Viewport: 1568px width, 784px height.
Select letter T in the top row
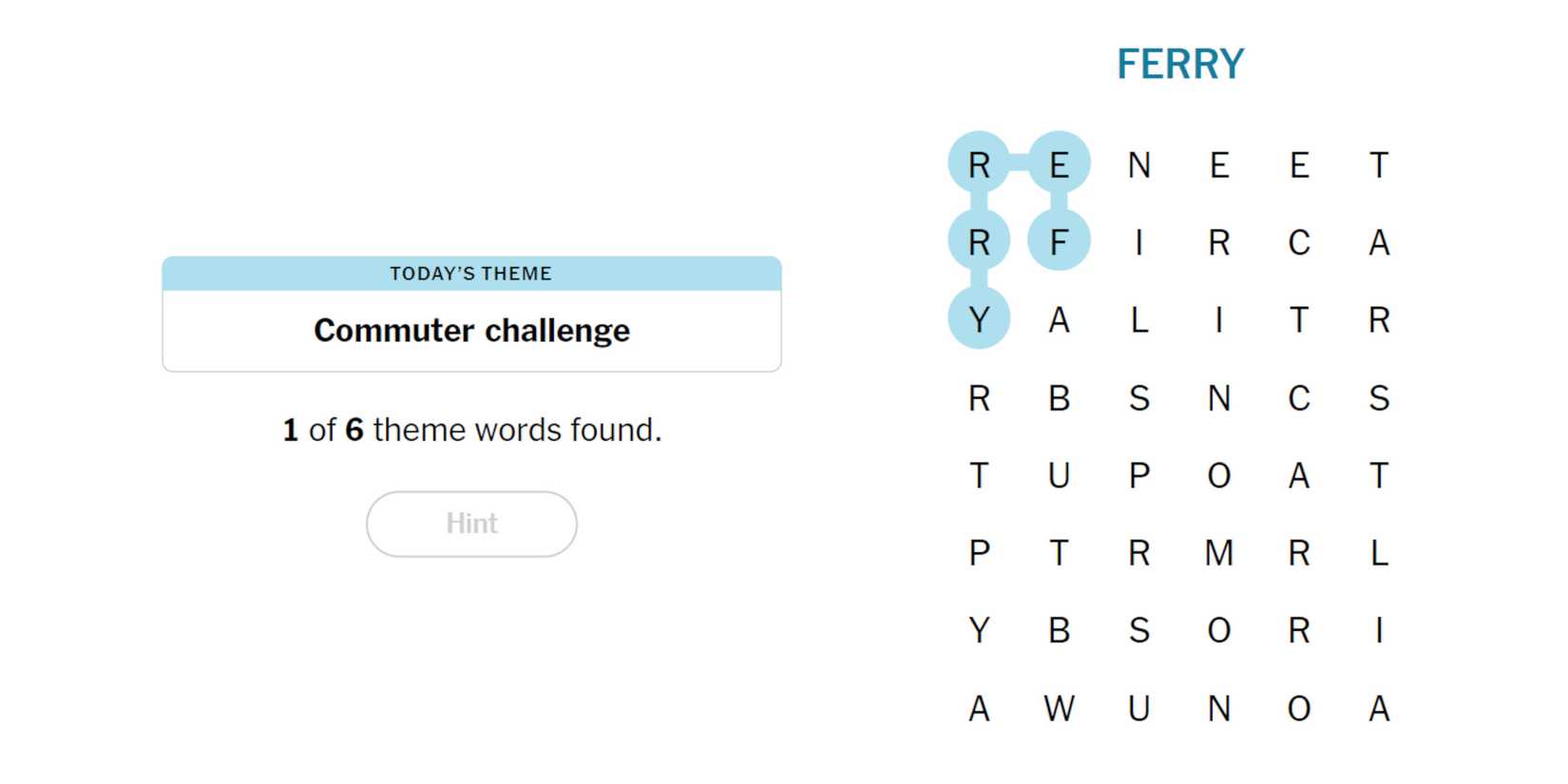(1379, 164)
